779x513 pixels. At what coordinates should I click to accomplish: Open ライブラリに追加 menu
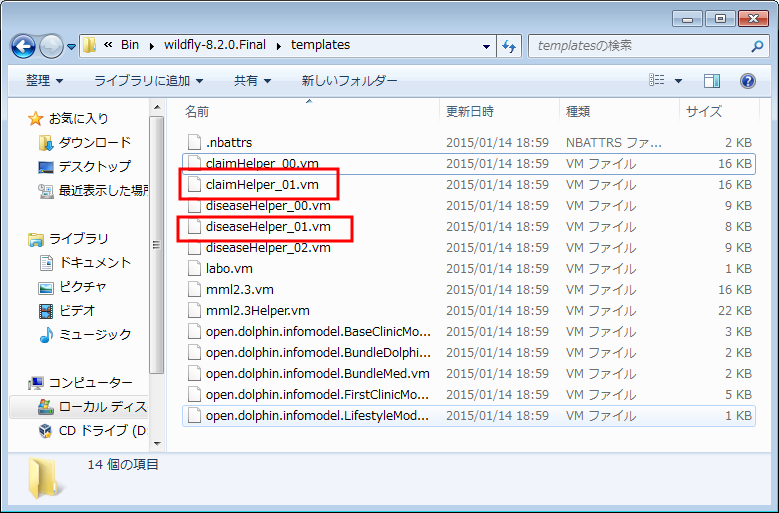[x=148, y=80]
